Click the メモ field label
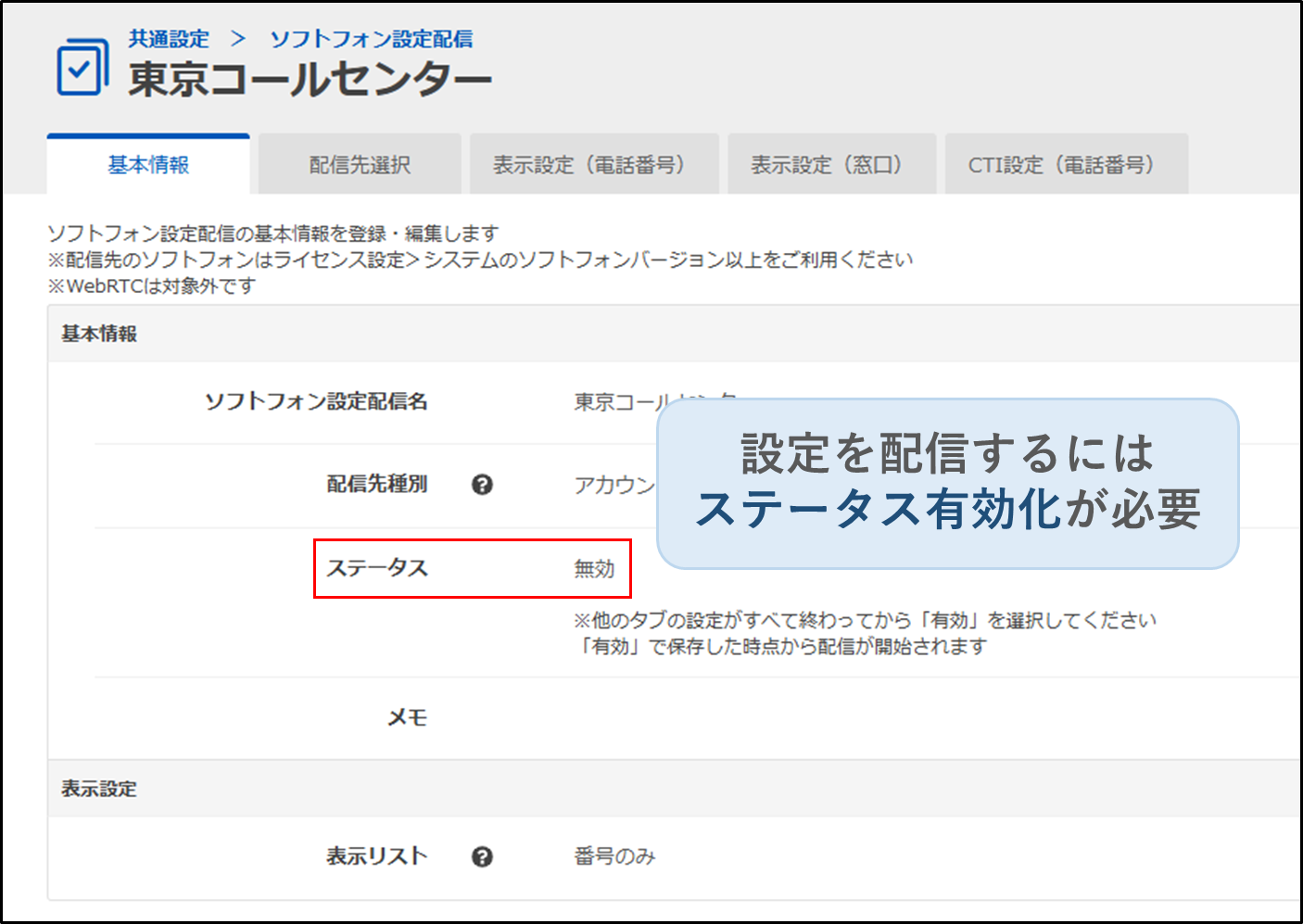 (407, 717)
